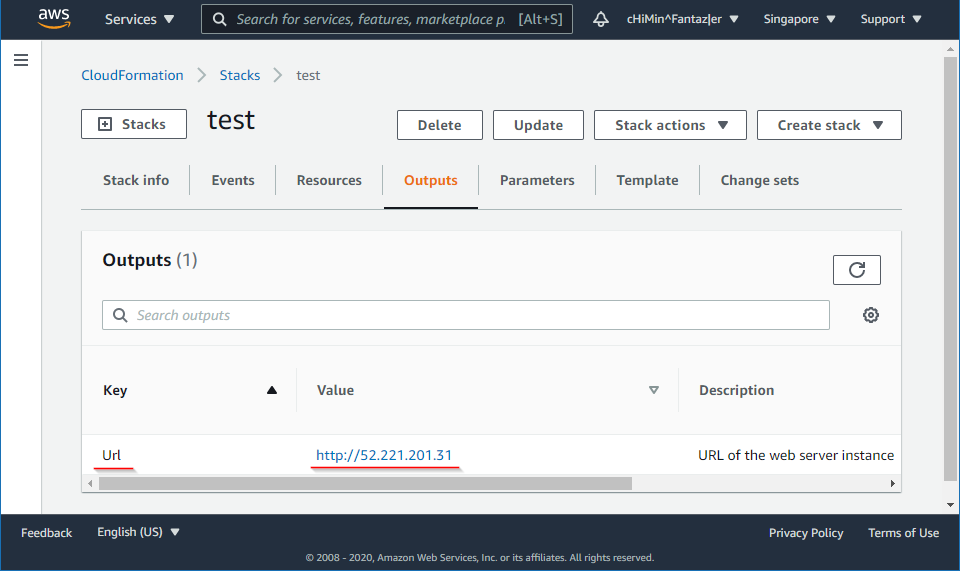Open the Create stack dropdown
Viewport: 960px width, 571px height.
point(829,125)
